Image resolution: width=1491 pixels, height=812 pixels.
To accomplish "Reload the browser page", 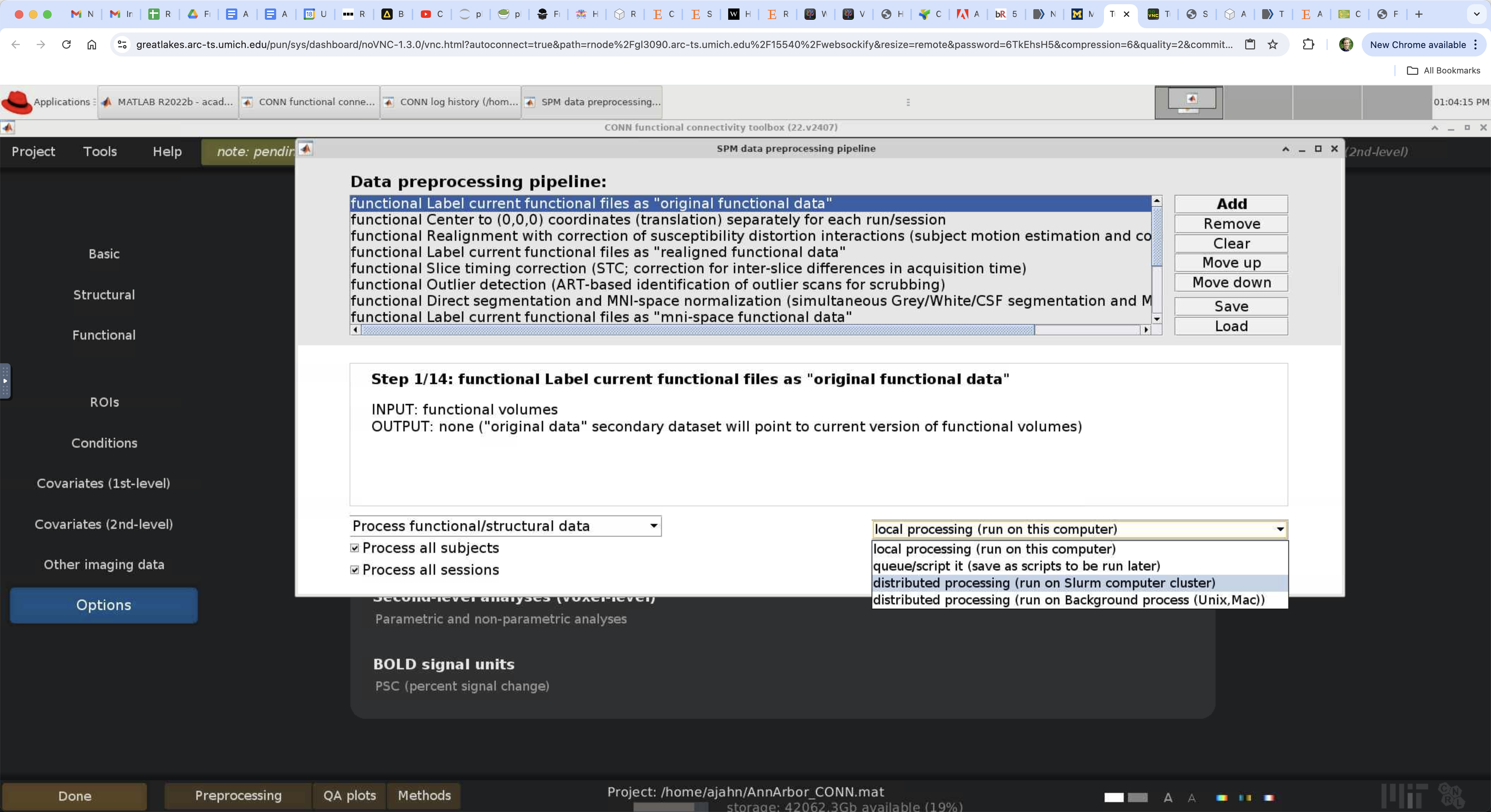I will click(66, 44).
